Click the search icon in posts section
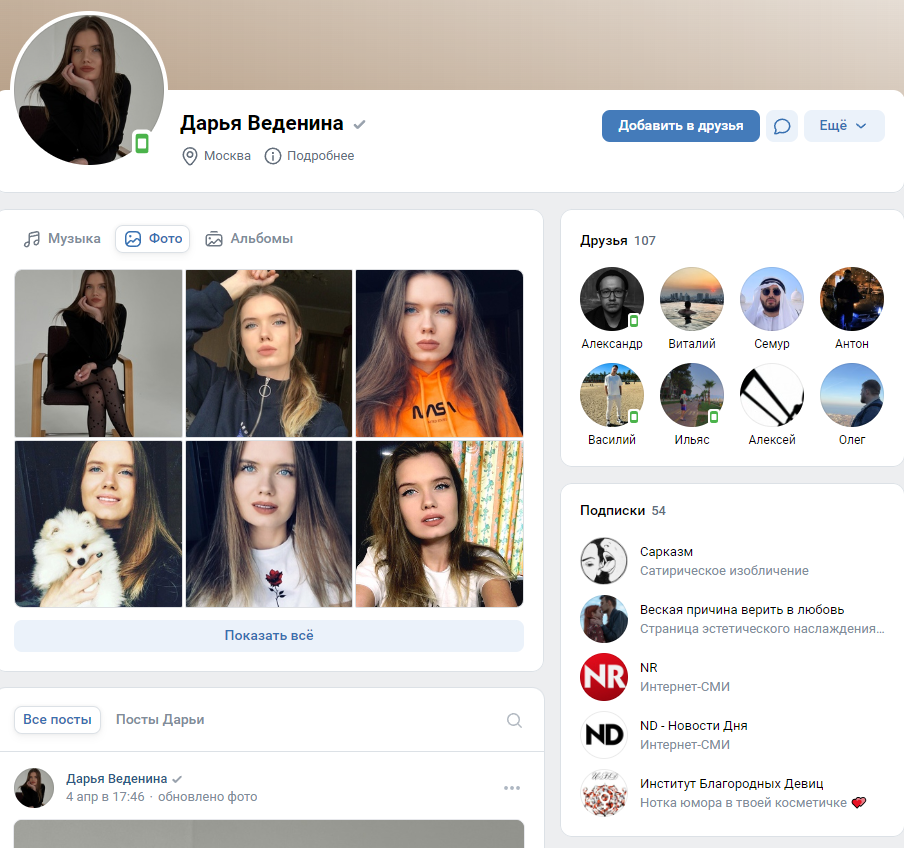The width and height of the screenshot is (904, 848). click(514, 720)
